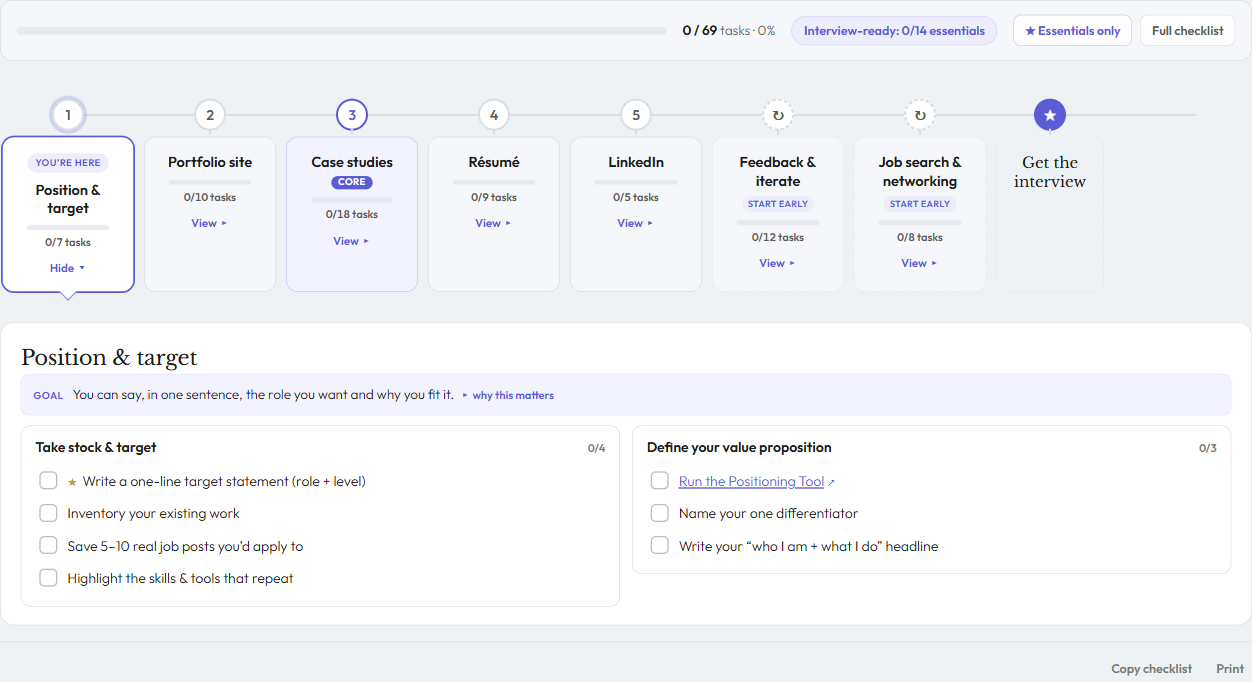Collapse Position & target with Hide
This screenshot has width=1252, height=682.
[67, 268]
